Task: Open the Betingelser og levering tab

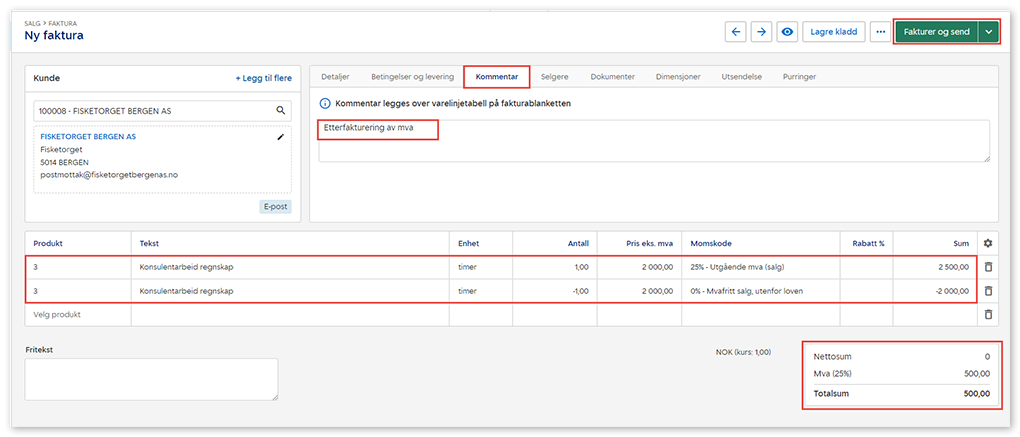Action: tap(412, 76)
